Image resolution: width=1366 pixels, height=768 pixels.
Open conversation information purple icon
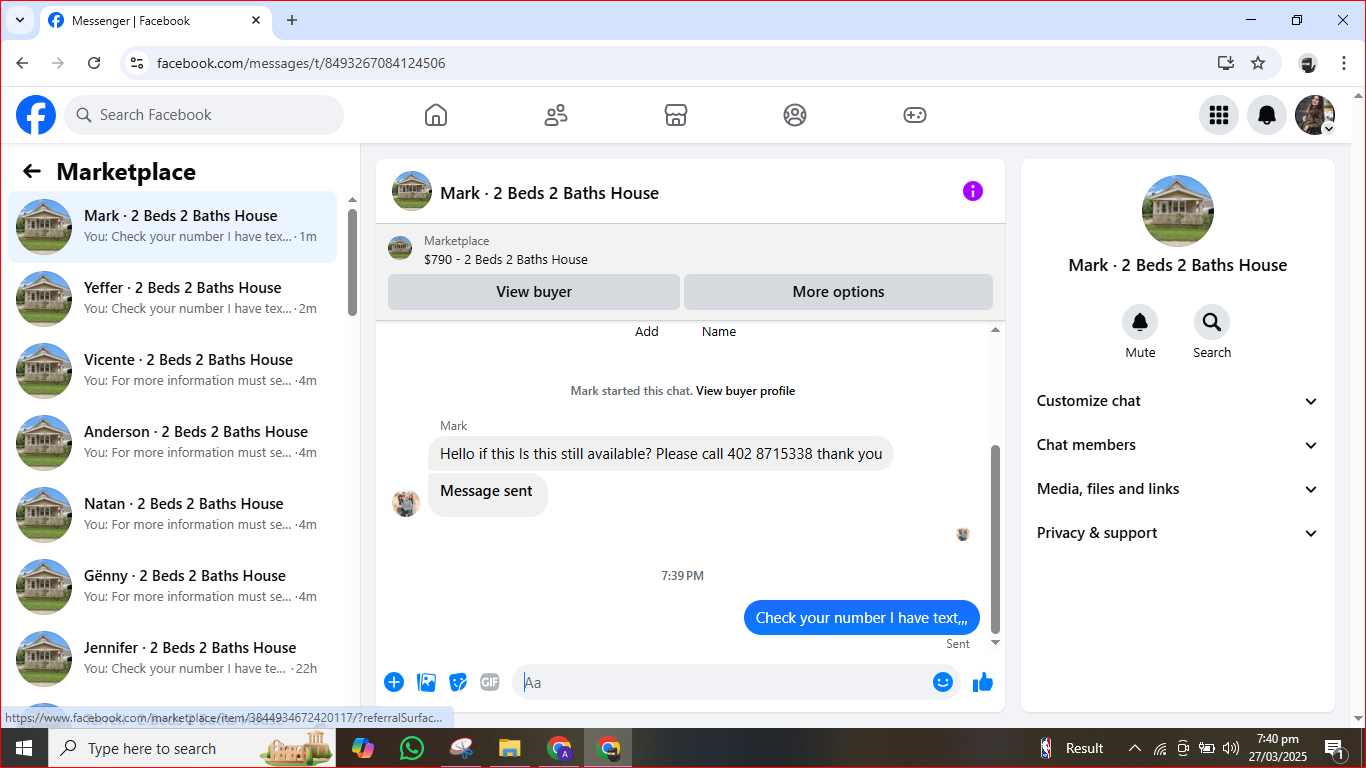973,191
